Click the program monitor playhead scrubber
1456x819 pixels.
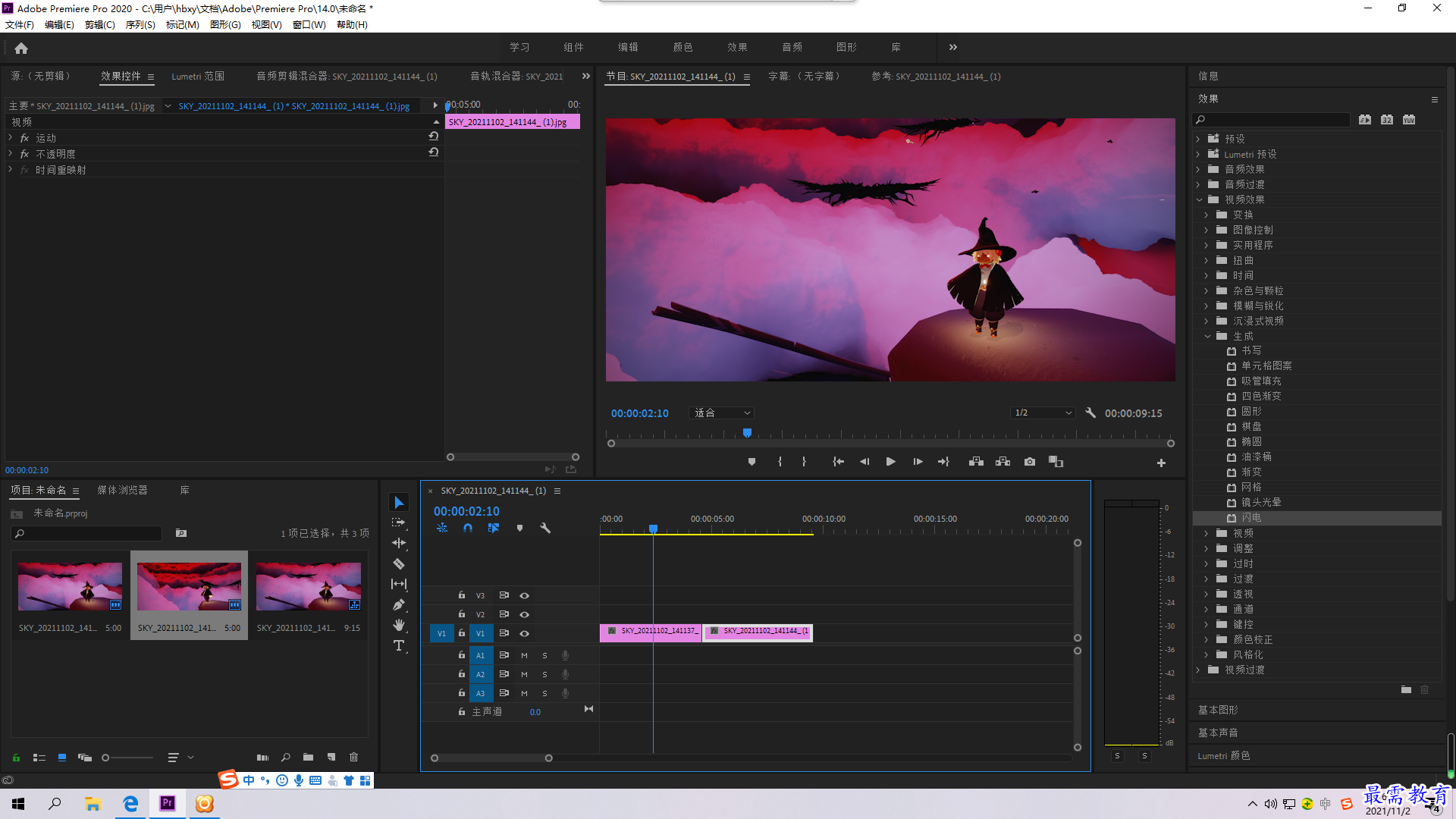pos(747,434)
